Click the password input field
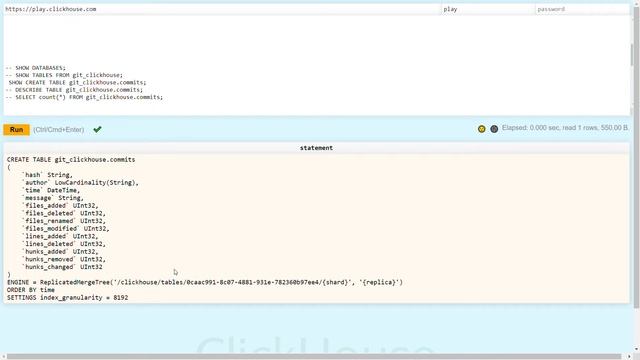 pos(582,9)
